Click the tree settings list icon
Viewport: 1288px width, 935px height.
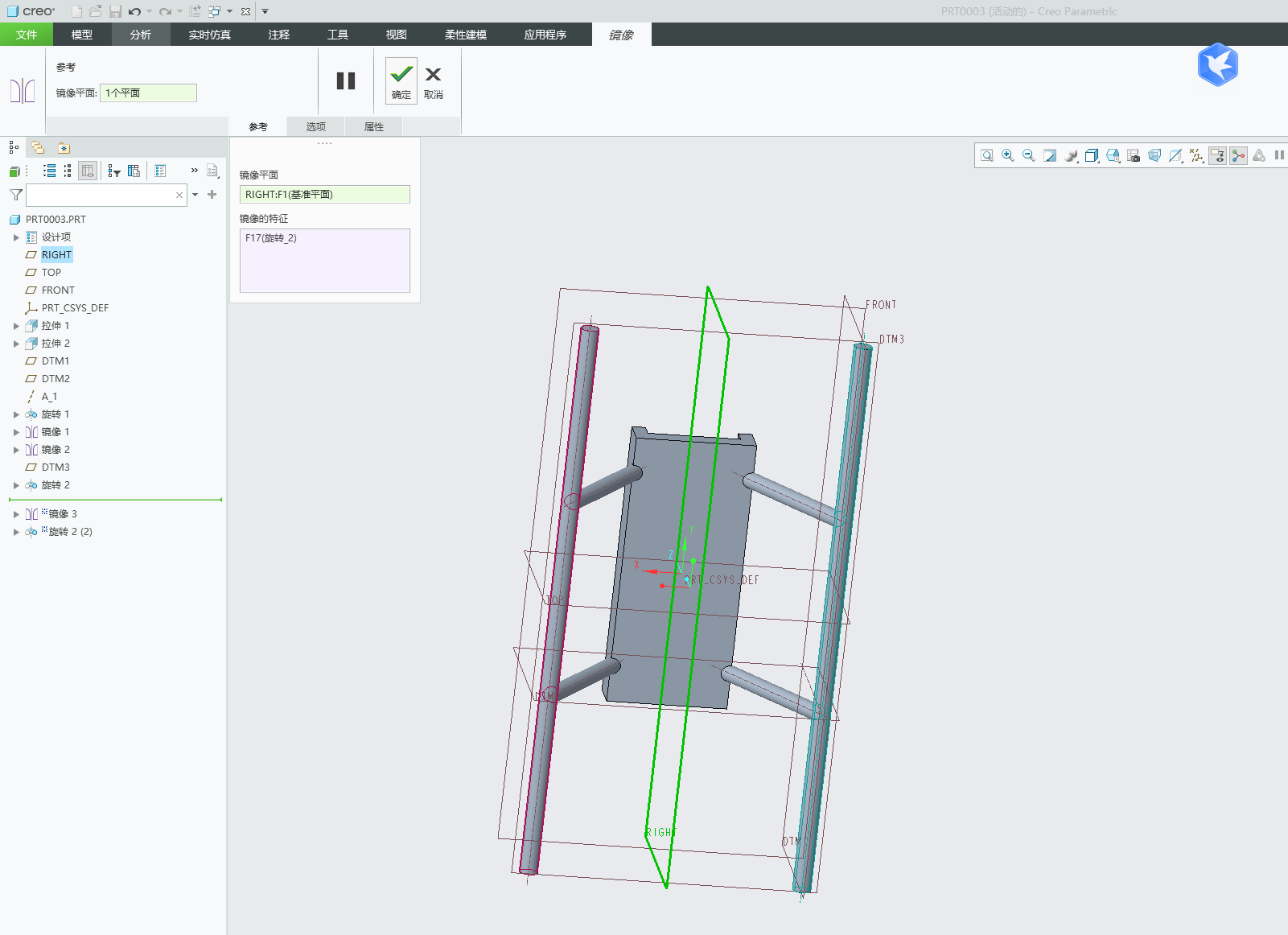coord(160,171)
